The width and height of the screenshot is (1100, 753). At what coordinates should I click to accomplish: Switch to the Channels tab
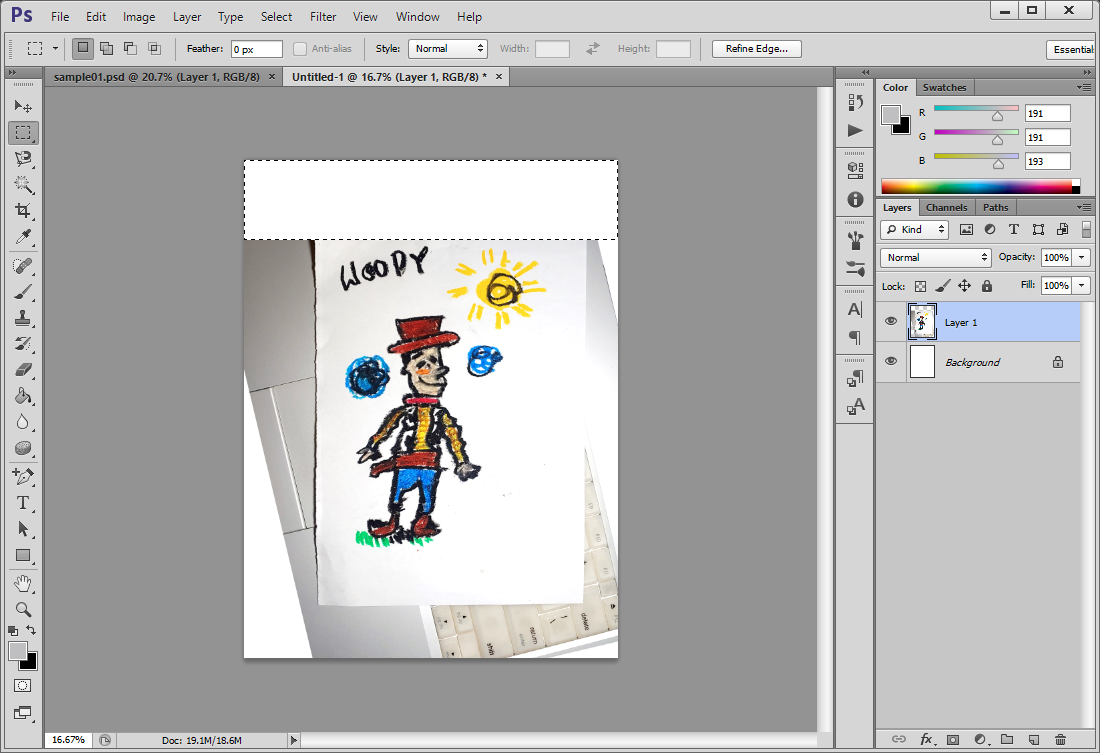tap(946, 207)
